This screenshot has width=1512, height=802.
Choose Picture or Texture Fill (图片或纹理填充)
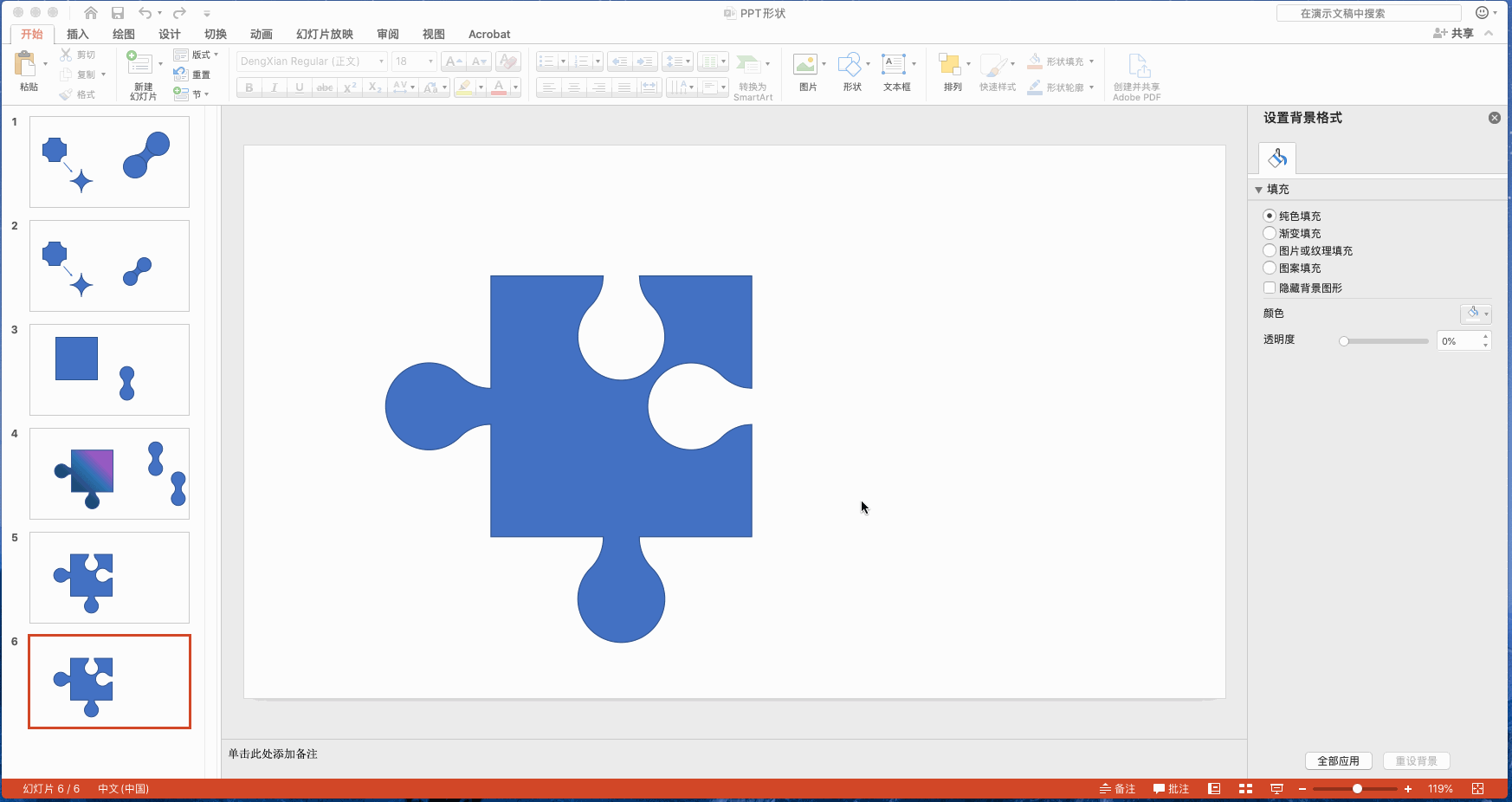click(x=1270, y=250)
